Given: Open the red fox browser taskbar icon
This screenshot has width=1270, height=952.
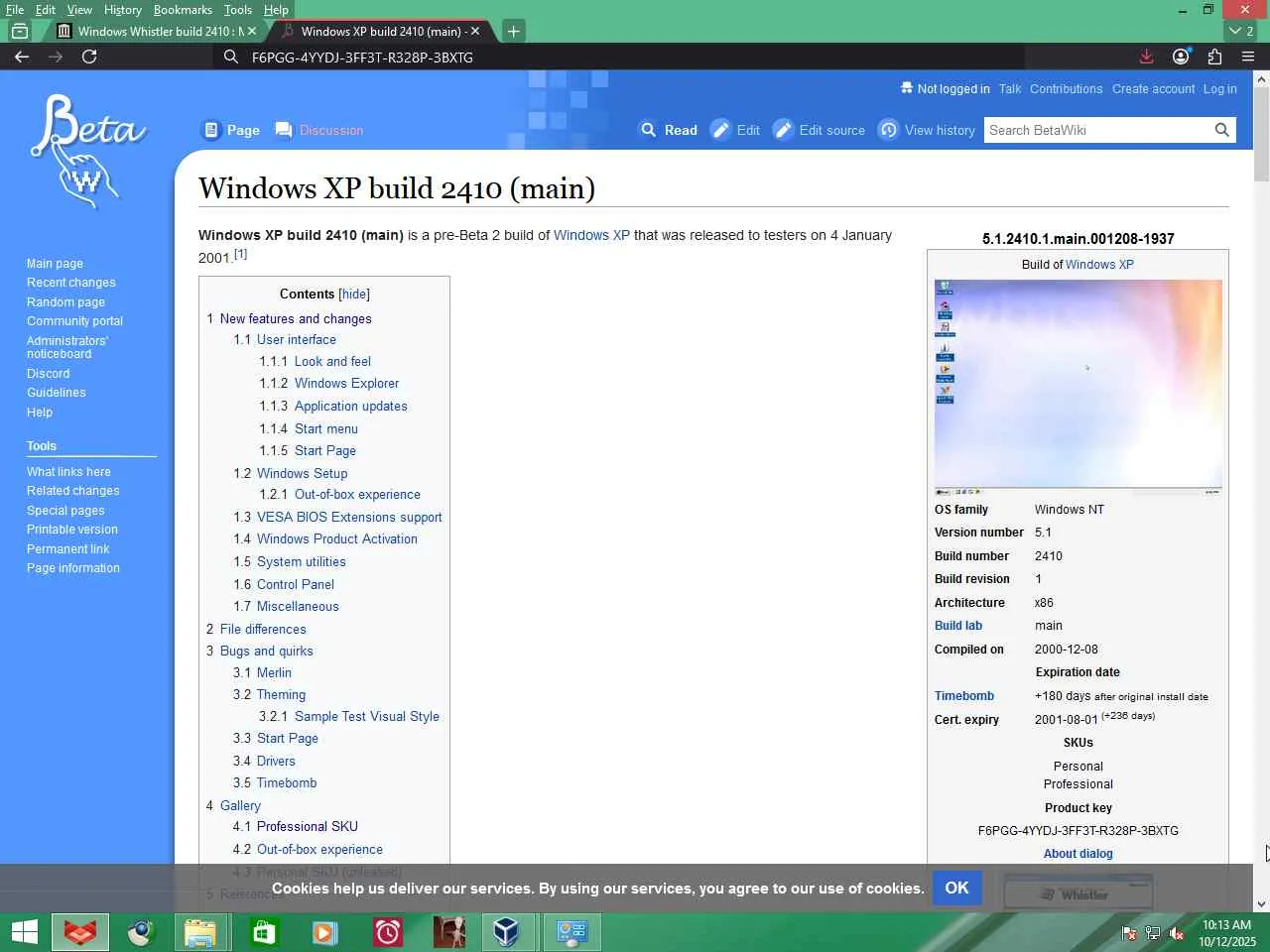Looking at the screenshot, I should click(x=80, y=932).
